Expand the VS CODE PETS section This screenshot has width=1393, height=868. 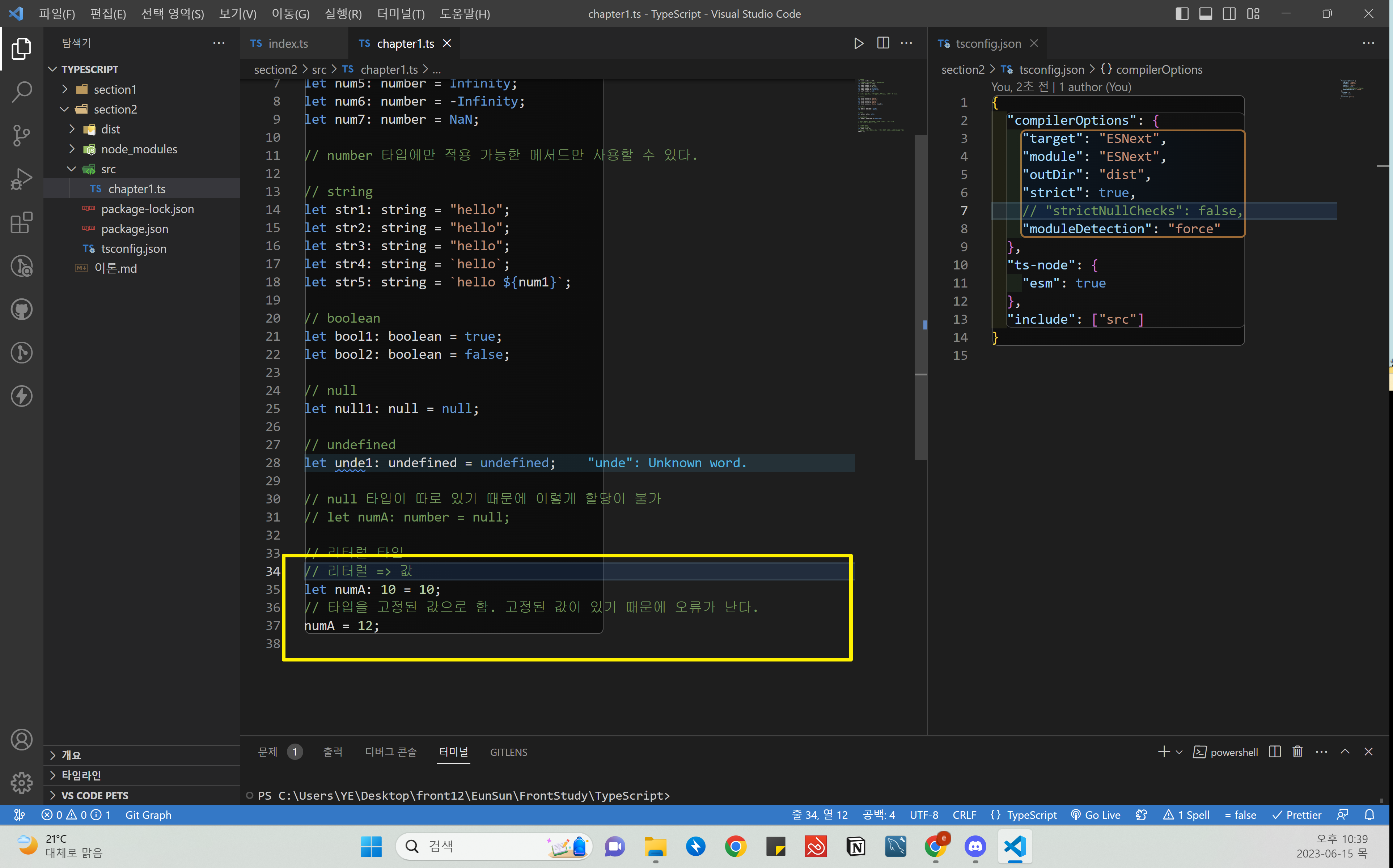[x=142, y=795]
